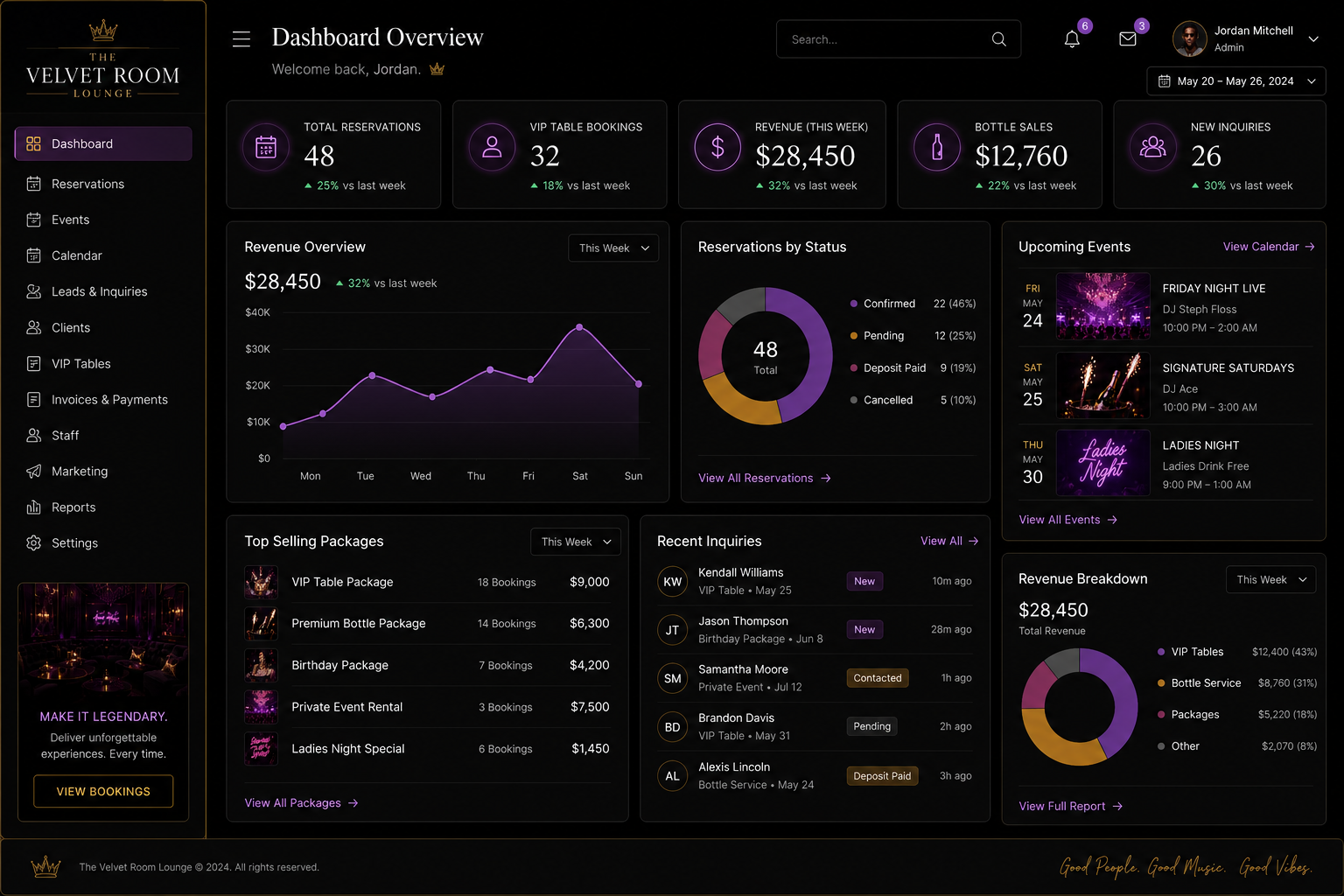The image size is (1344, 896).
Task: Click the VIP Tables sidebar icon
Action: click(x=34, y=363)
